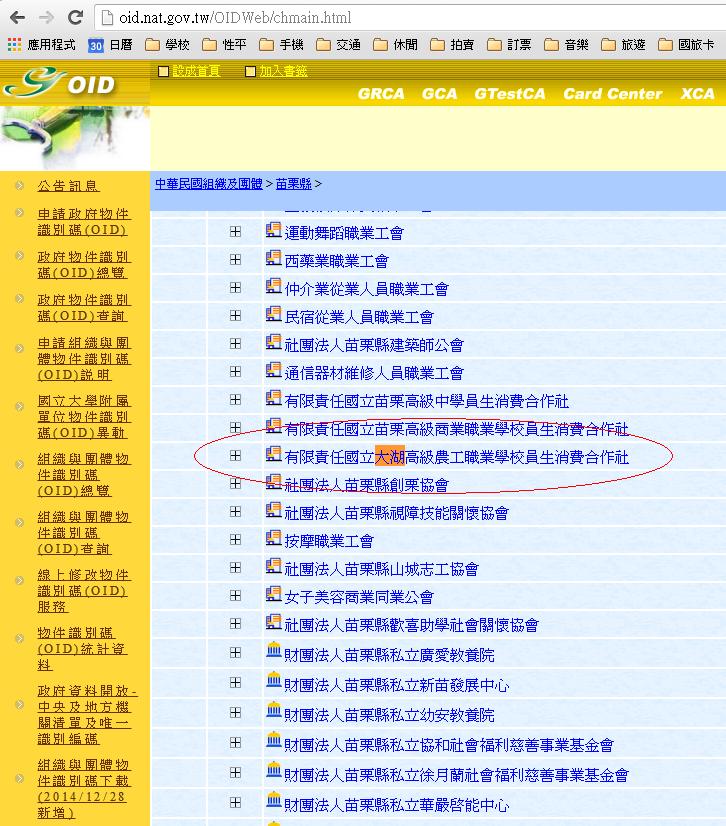Click the OID logo in header
This screenshot has width=726, height=826.
pyautogui.click(x=62, y=84)
